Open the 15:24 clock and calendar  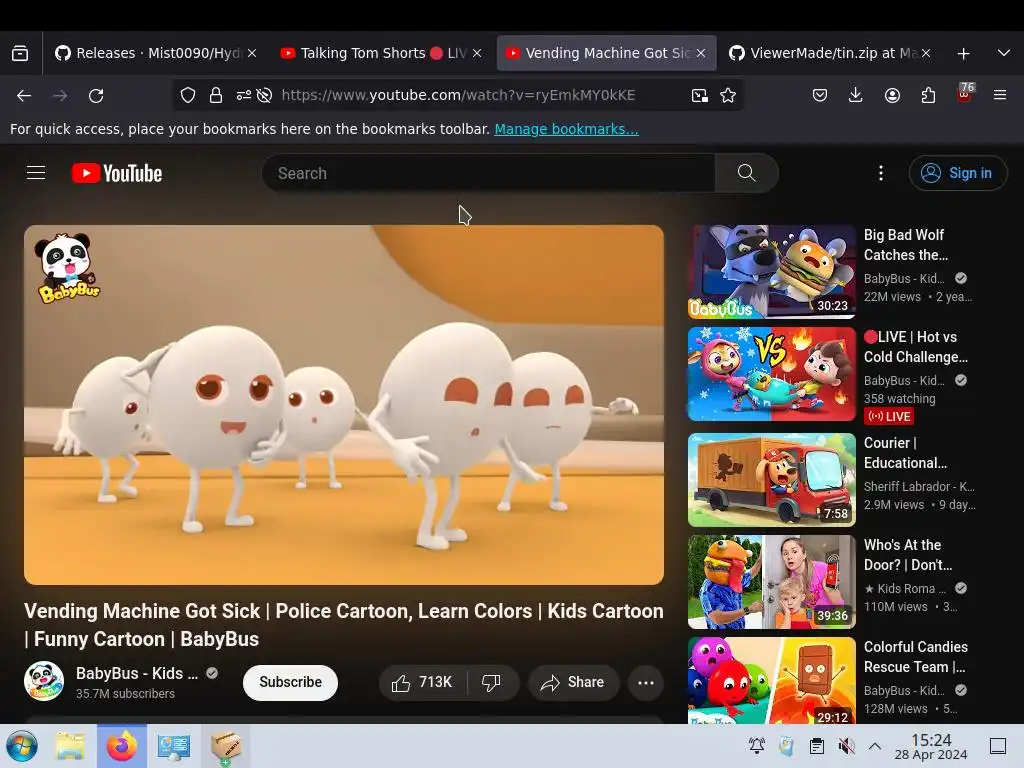pyautogui.click(x=931, y=746)
